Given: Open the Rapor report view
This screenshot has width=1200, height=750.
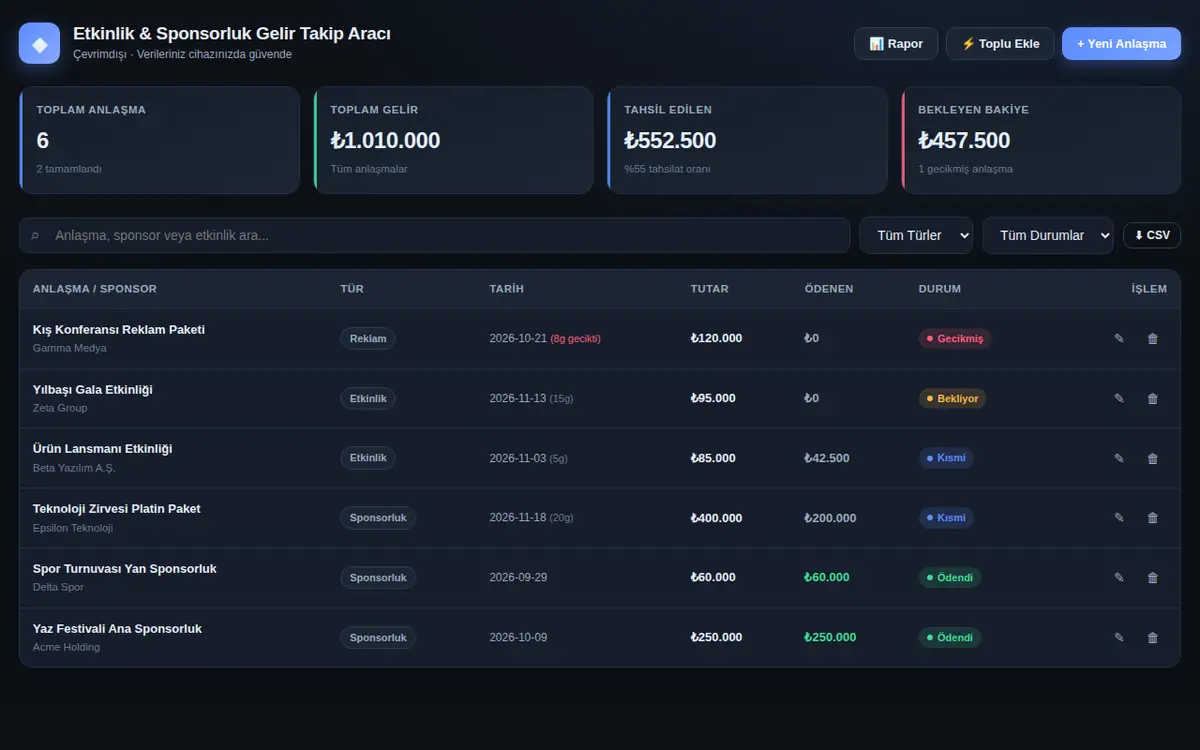Looking at the screenshot, I should [x=896, y=44].
